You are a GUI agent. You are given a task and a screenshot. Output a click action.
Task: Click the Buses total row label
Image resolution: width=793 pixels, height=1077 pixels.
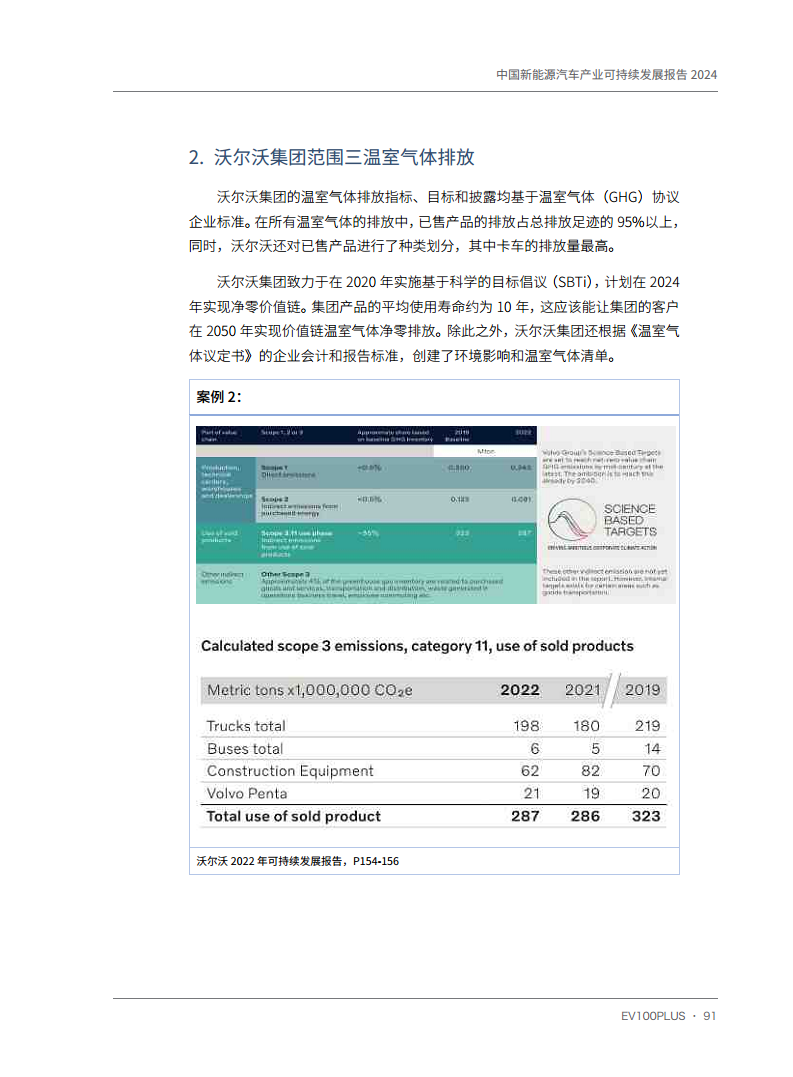(245, 749)
